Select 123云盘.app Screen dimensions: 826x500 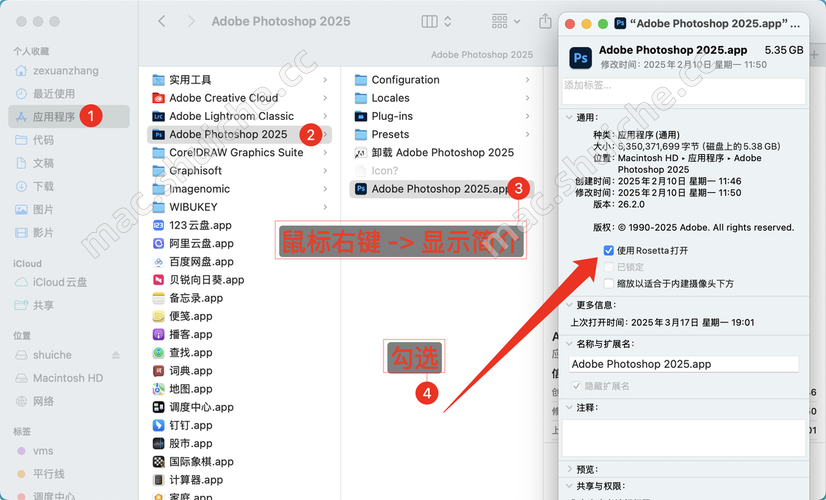pyautogui.click(x=239, y=226)
